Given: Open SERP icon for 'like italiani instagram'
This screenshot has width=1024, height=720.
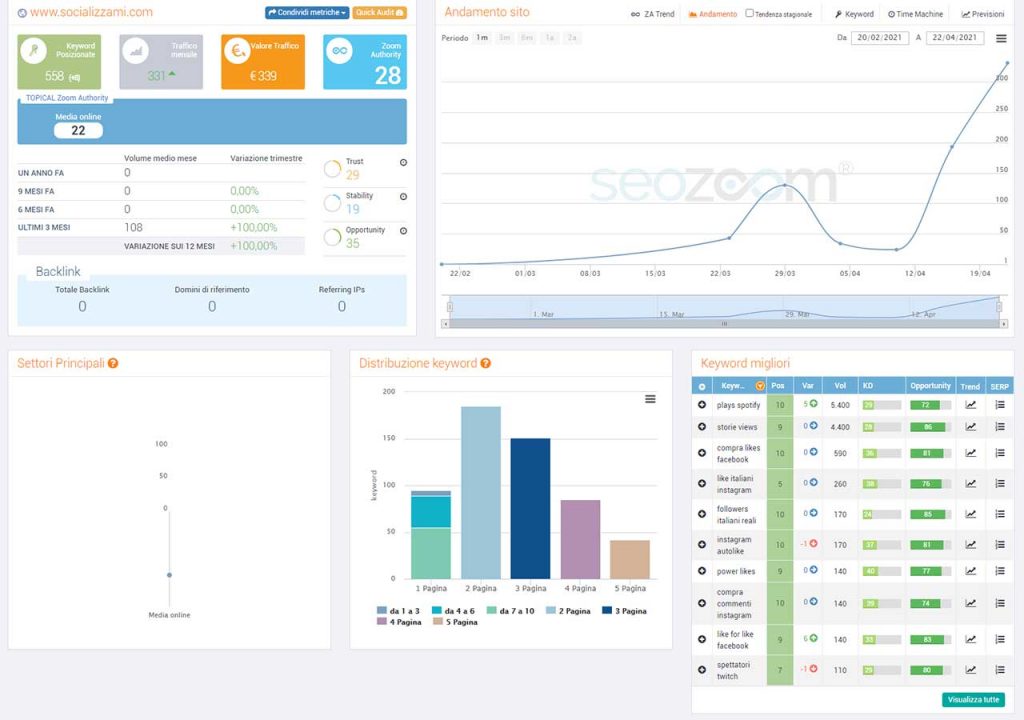Looking at the screenshot, I should point(1000,483).
